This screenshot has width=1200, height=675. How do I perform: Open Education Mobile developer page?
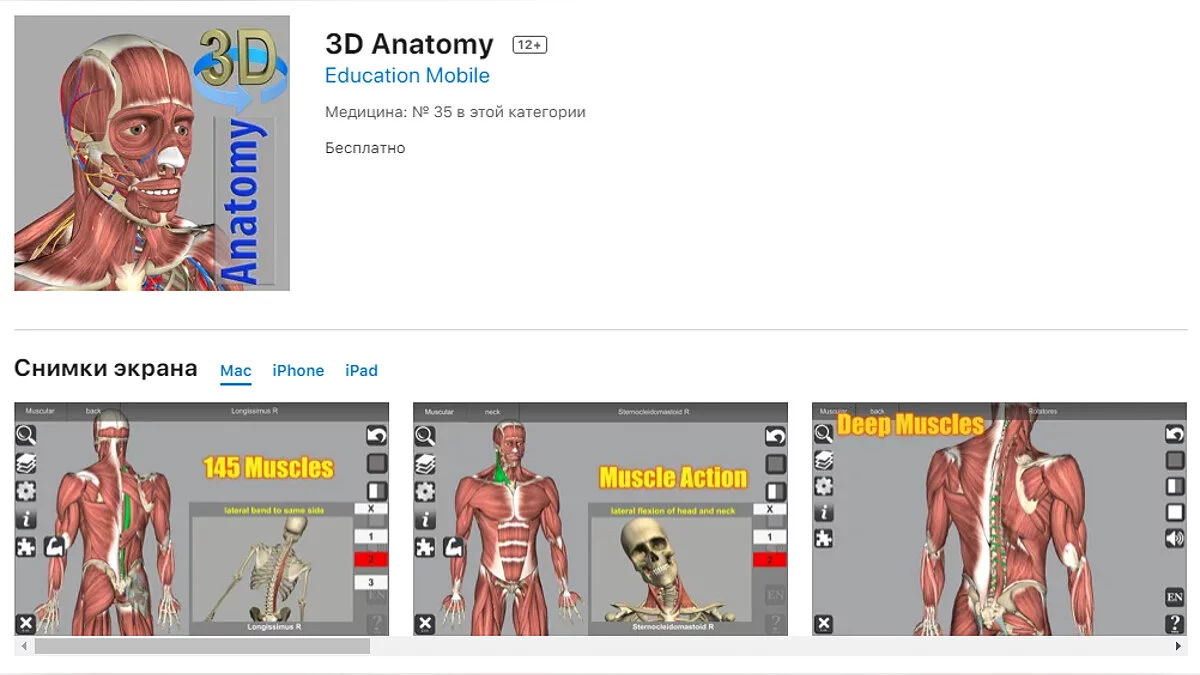coord(407,76)
